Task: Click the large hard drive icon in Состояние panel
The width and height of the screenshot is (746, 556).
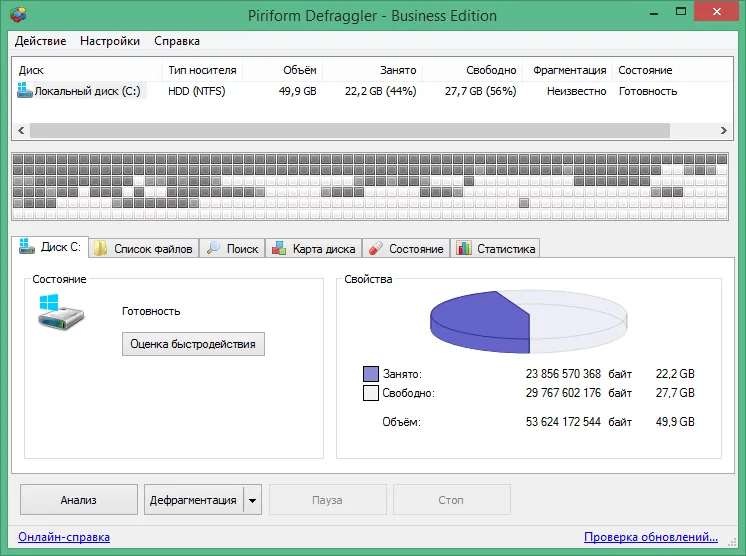Action: [60, 312]
